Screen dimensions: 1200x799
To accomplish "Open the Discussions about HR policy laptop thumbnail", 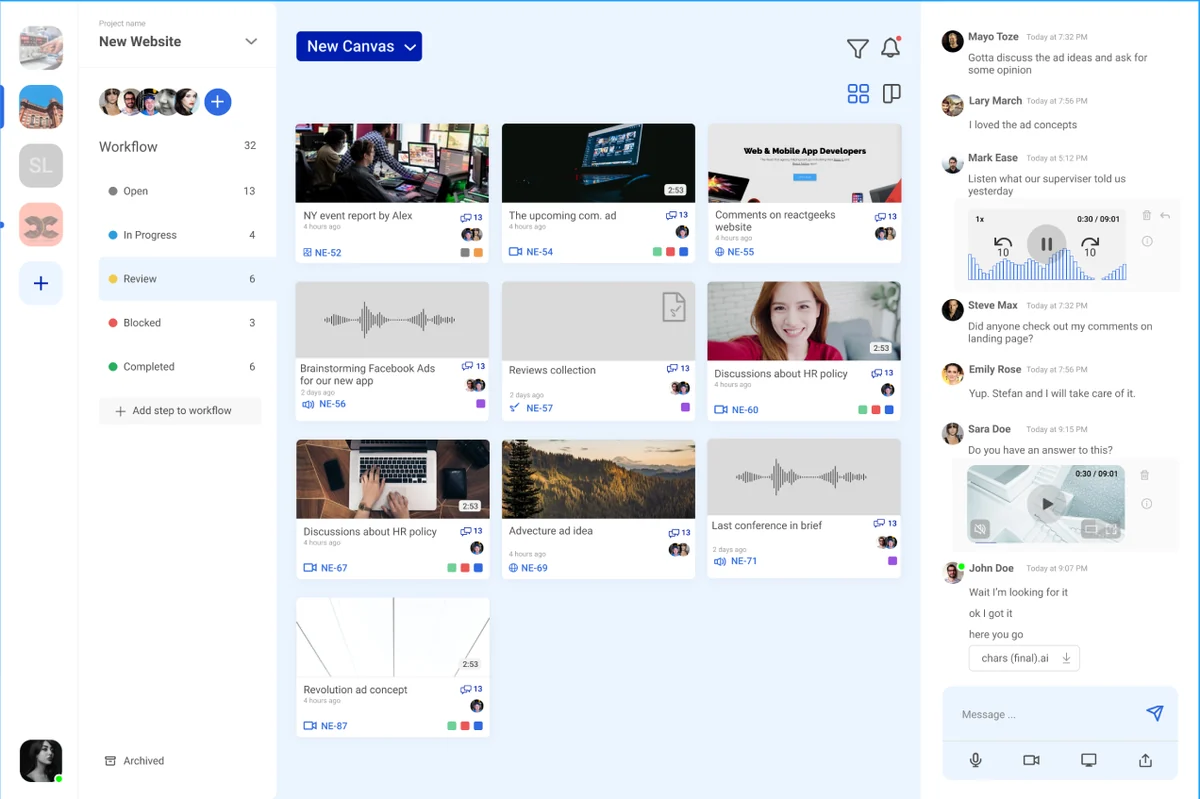I will tap(393, 479).
